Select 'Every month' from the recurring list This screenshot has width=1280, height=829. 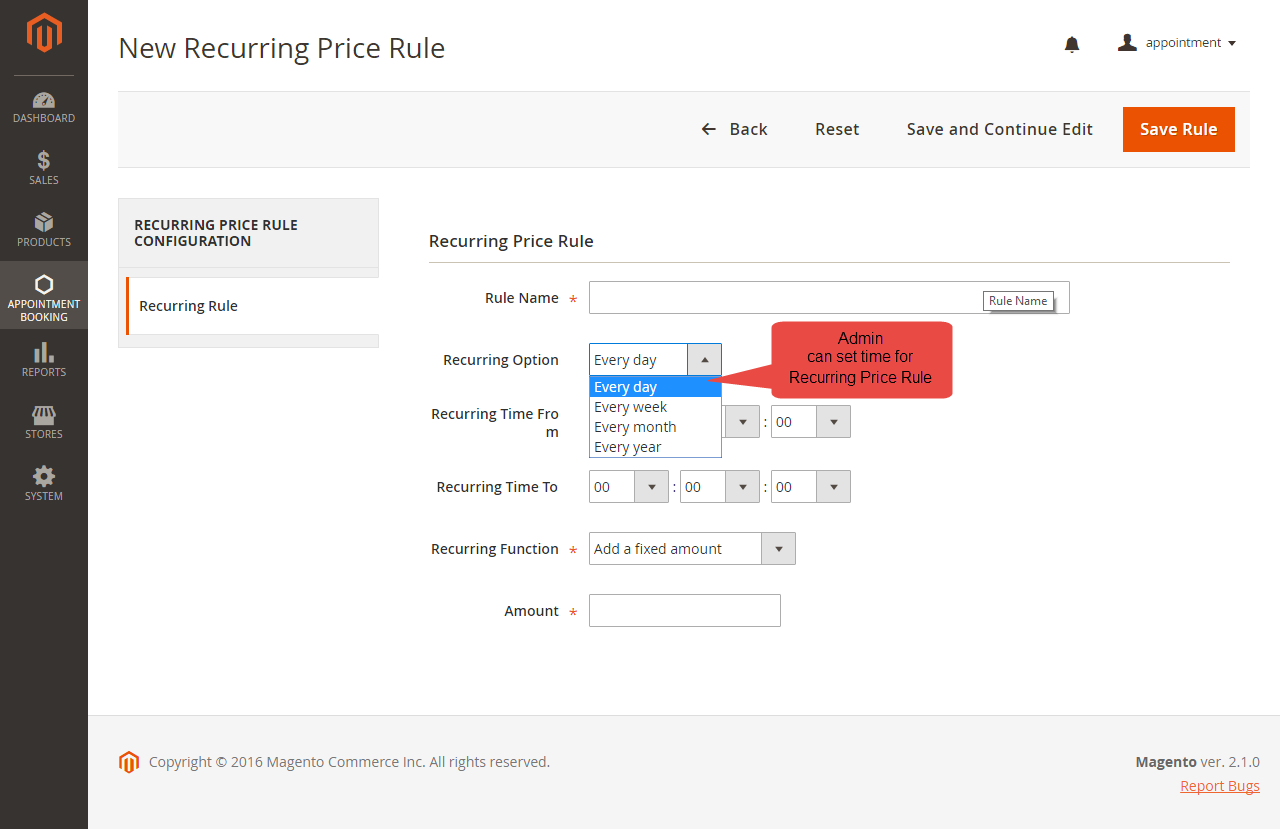[x=635, y=427]
